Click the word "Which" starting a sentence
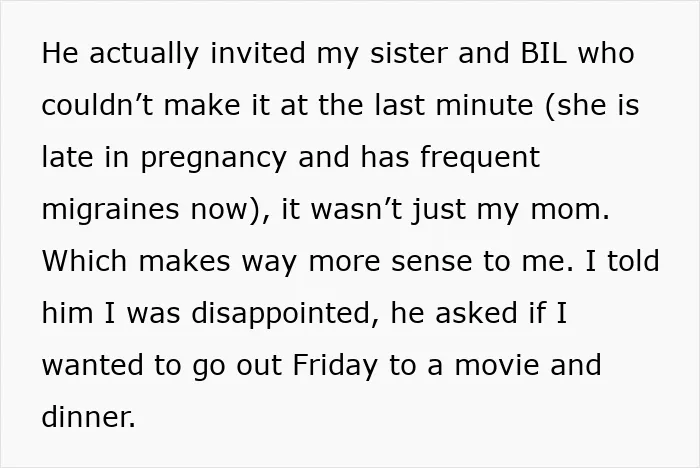This screenshot has width=700, height=468. point(84,261)
